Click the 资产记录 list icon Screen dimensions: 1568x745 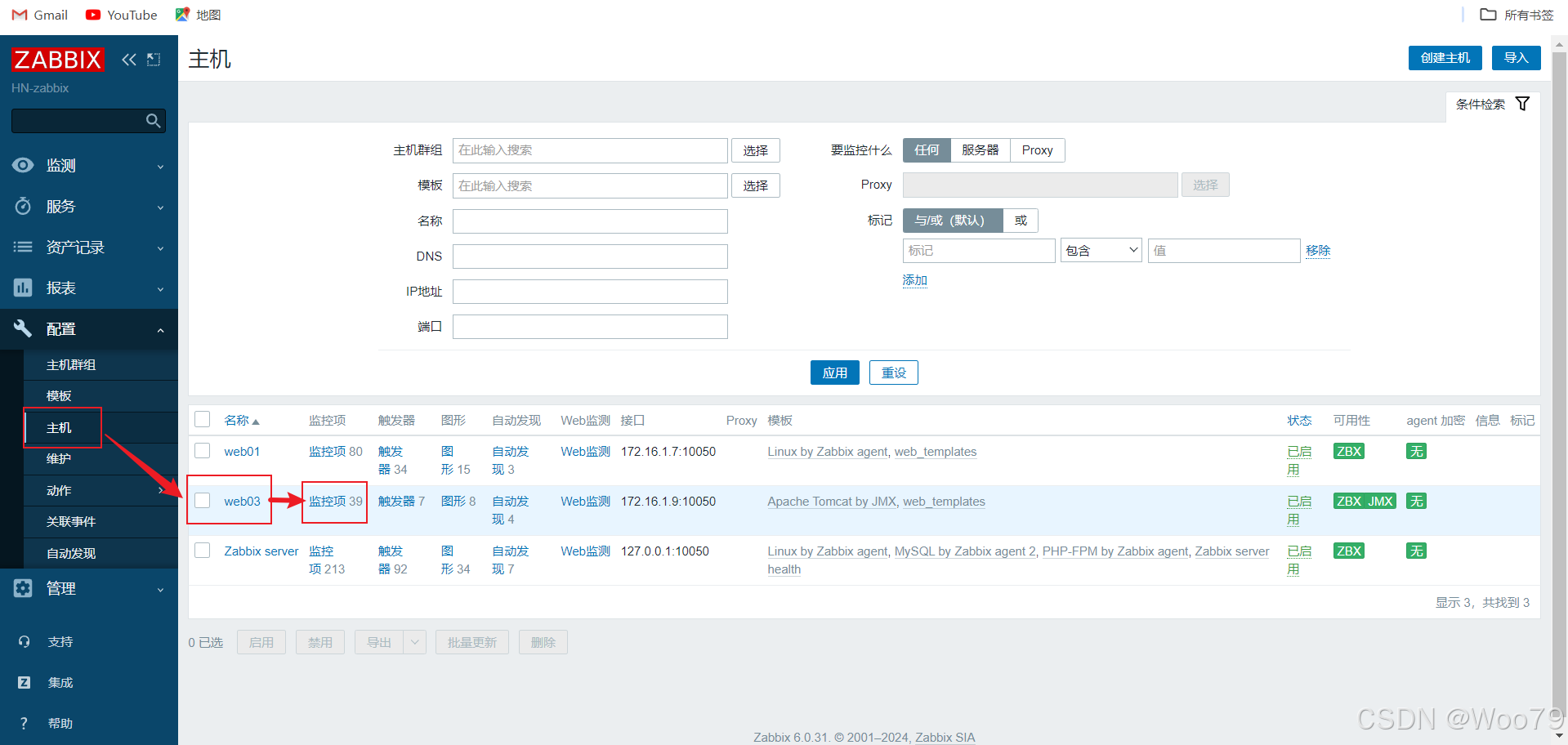coord(23,247)
